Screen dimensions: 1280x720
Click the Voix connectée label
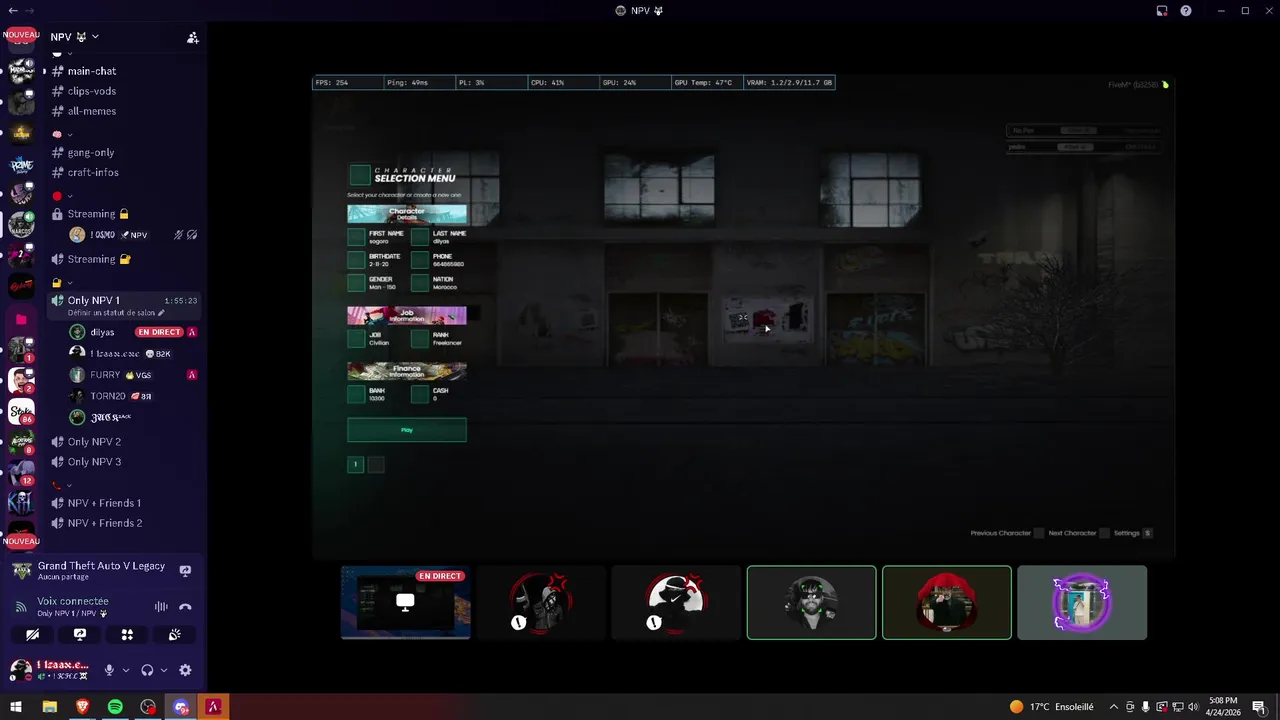(73, 601)
